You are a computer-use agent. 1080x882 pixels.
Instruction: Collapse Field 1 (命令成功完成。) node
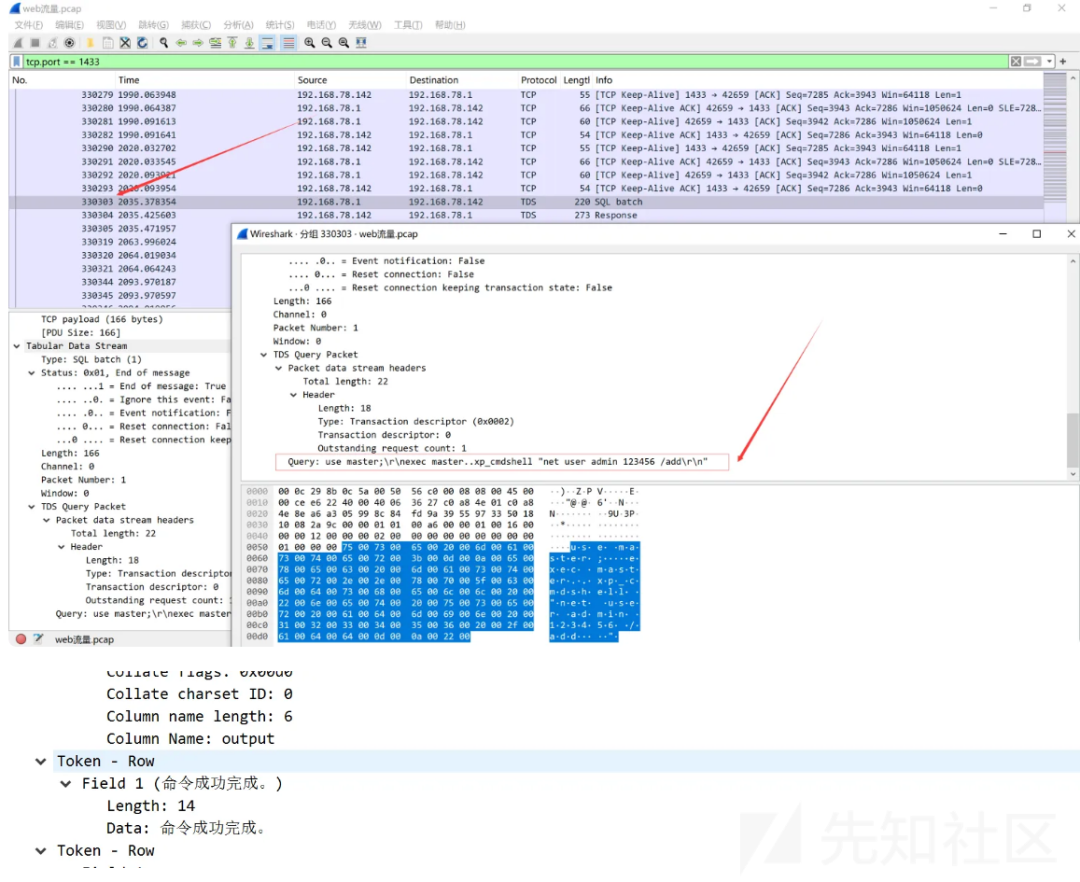tap(65, 784)
